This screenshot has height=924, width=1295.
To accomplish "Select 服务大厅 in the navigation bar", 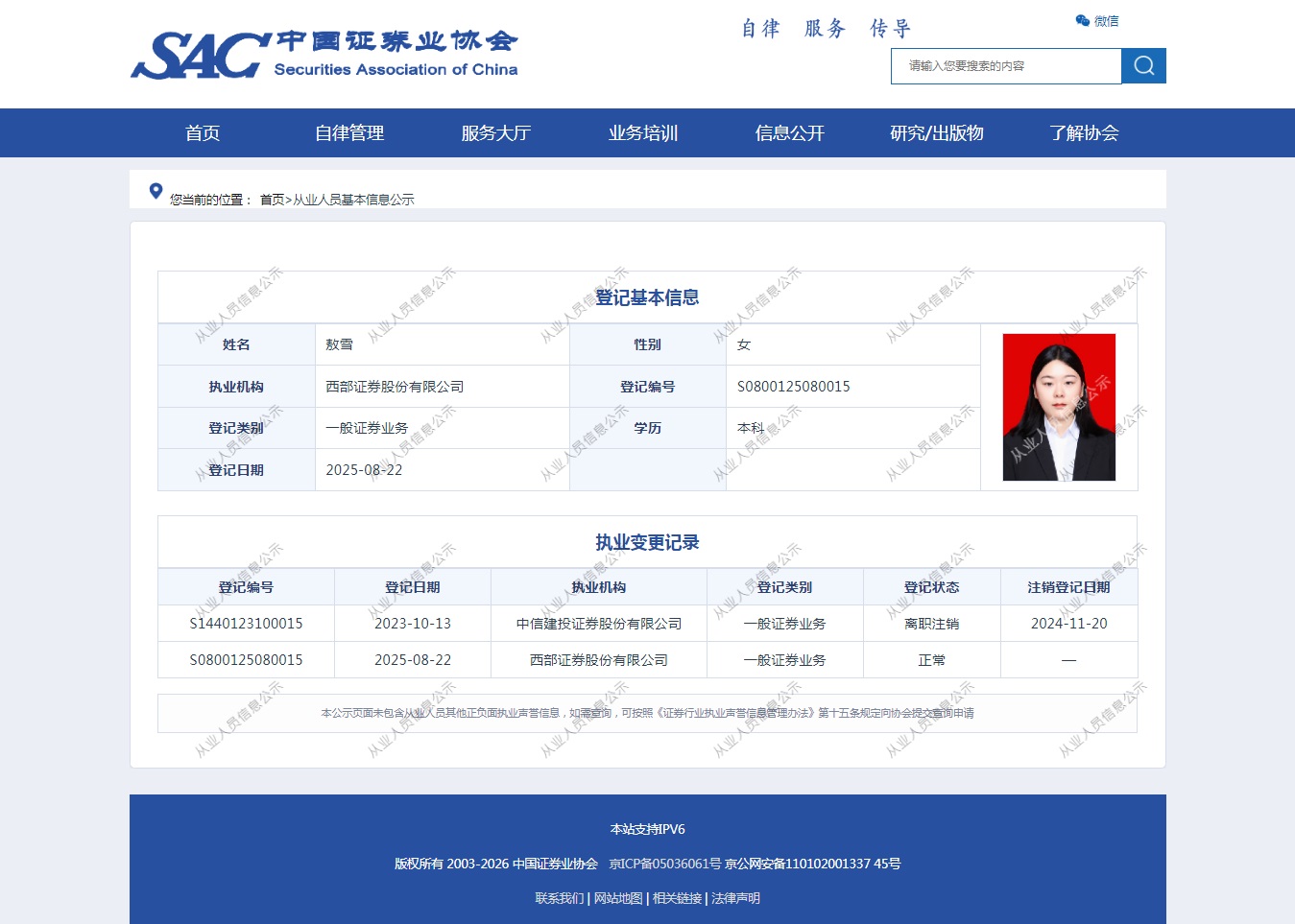I will tap(496, 133).
